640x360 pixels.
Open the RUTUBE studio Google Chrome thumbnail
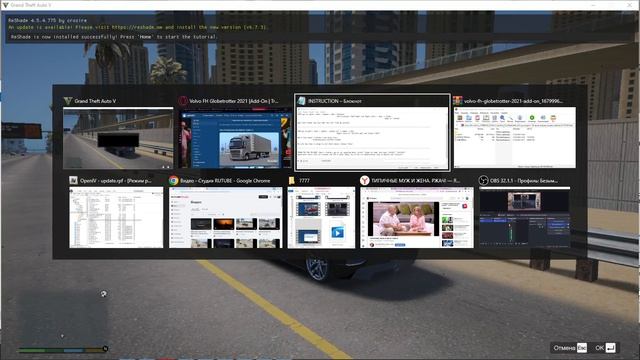(225, 218)
